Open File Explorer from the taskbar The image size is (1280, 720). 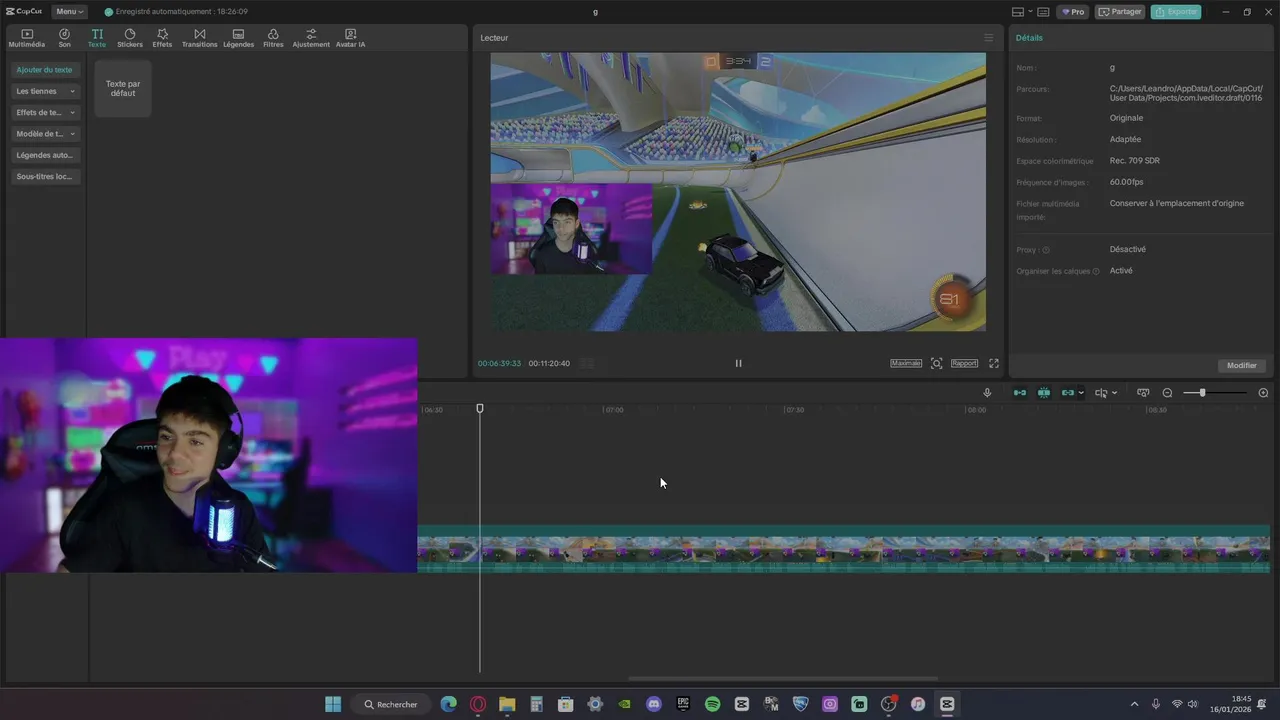[507, 704]
